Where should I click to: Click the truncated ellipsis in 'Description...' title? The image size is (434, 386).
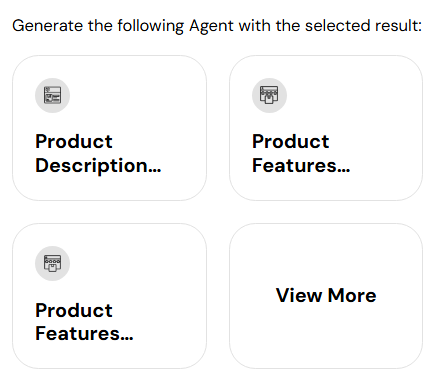tap(155, 171)
